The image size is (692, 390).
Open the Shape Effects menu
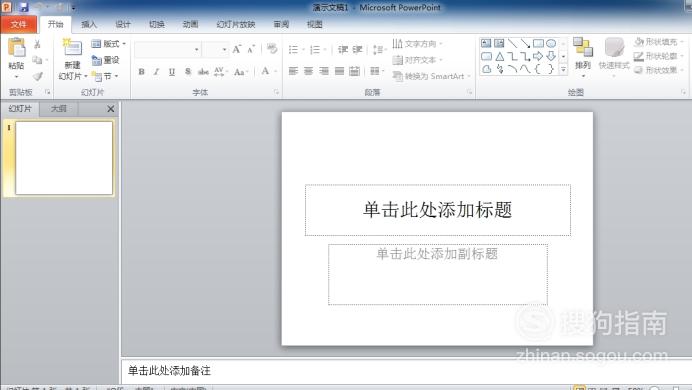click(658, 70)
